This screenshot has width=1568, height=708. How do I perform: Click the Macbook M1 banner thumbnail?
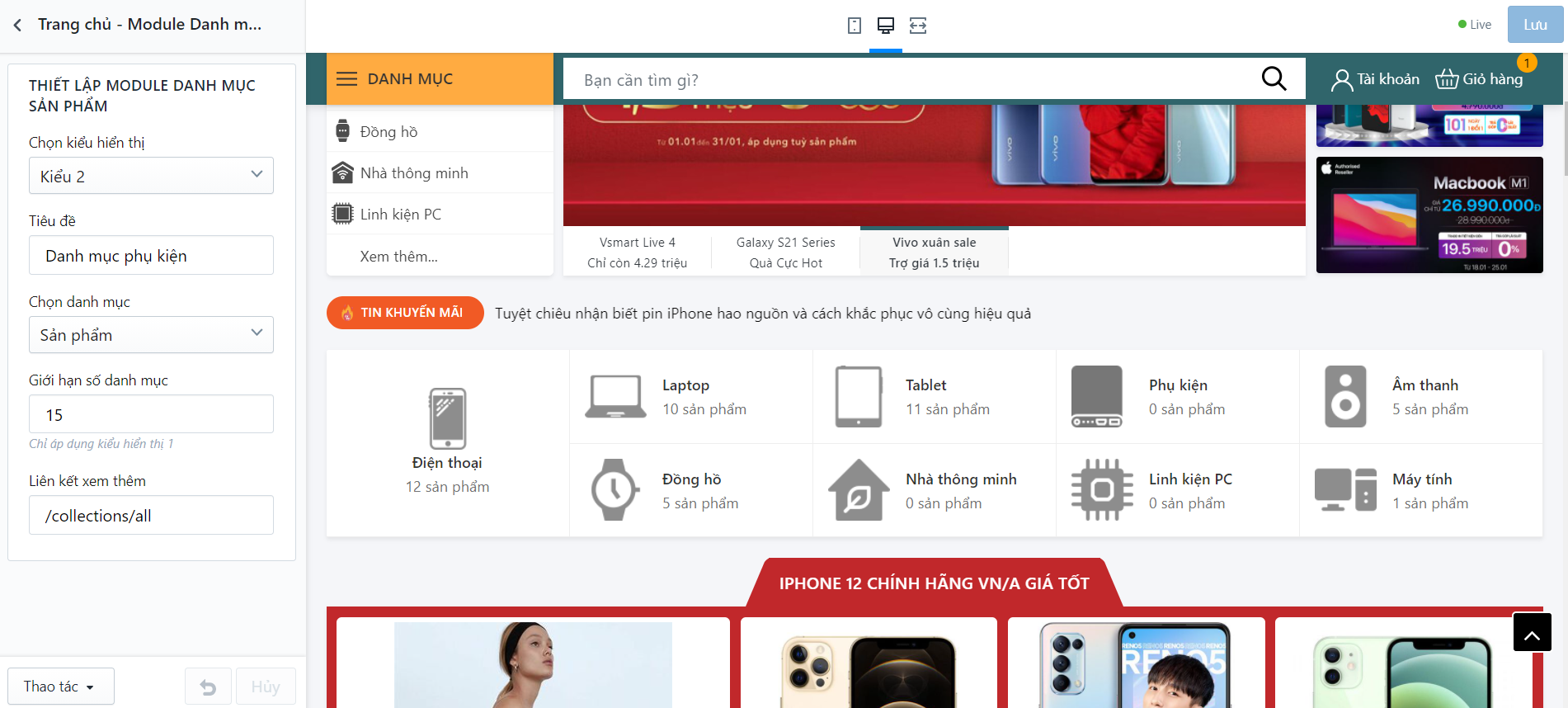click(x=1429, y=215)
